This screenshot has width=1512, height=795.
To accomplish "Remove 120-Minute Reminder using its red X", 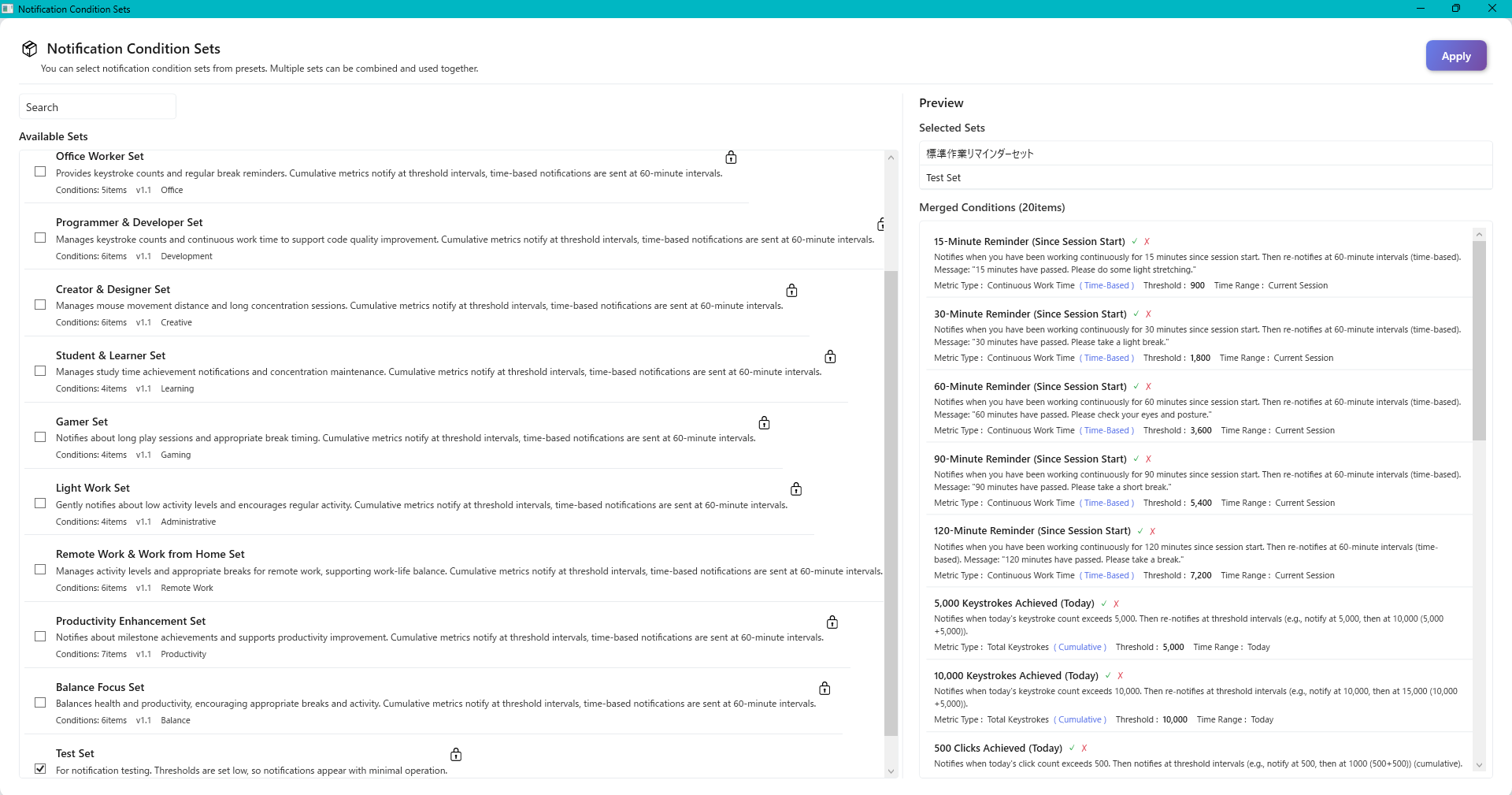I will click(x=1151, y=531).
